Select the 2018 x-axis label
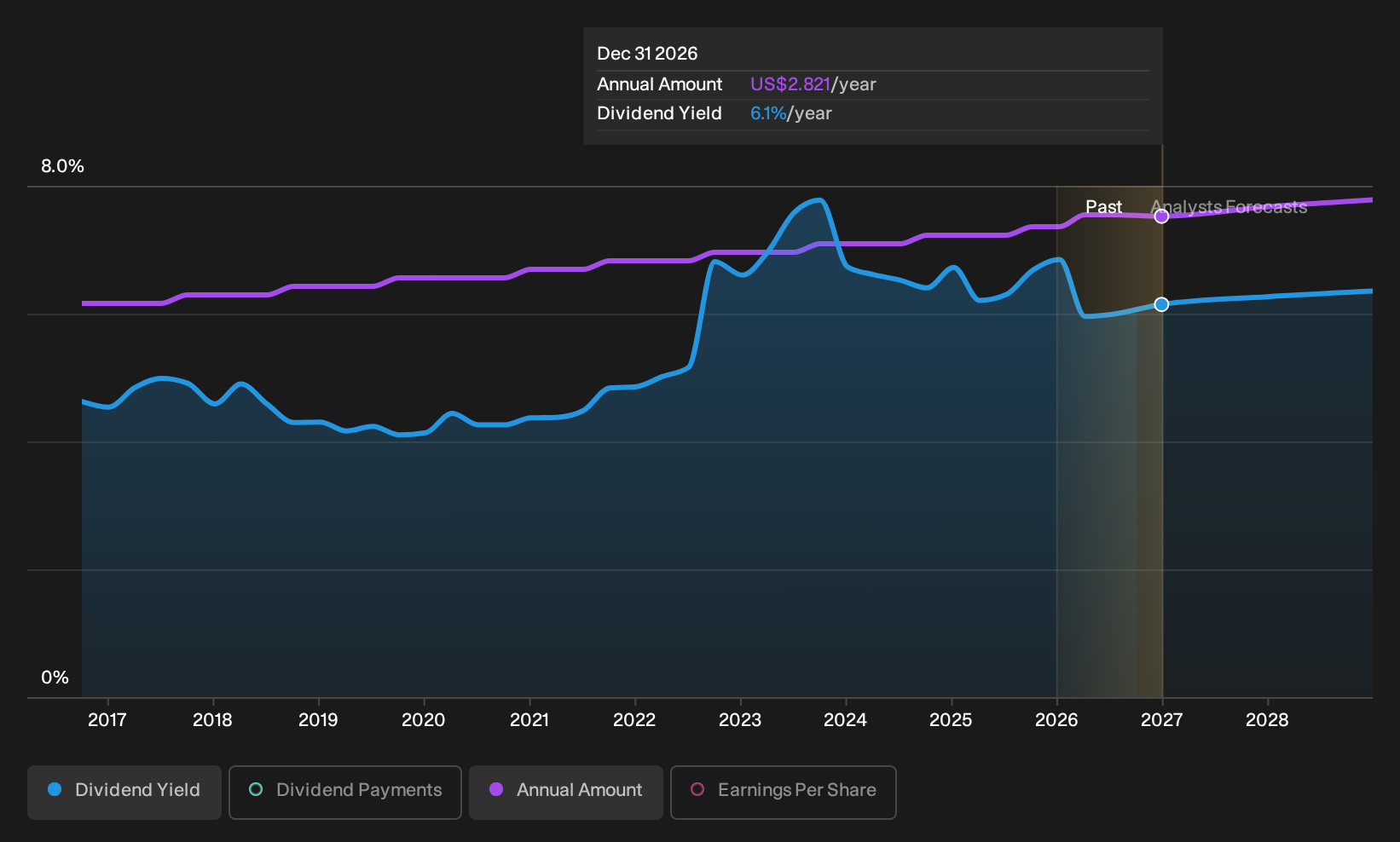 coord(212,720)
